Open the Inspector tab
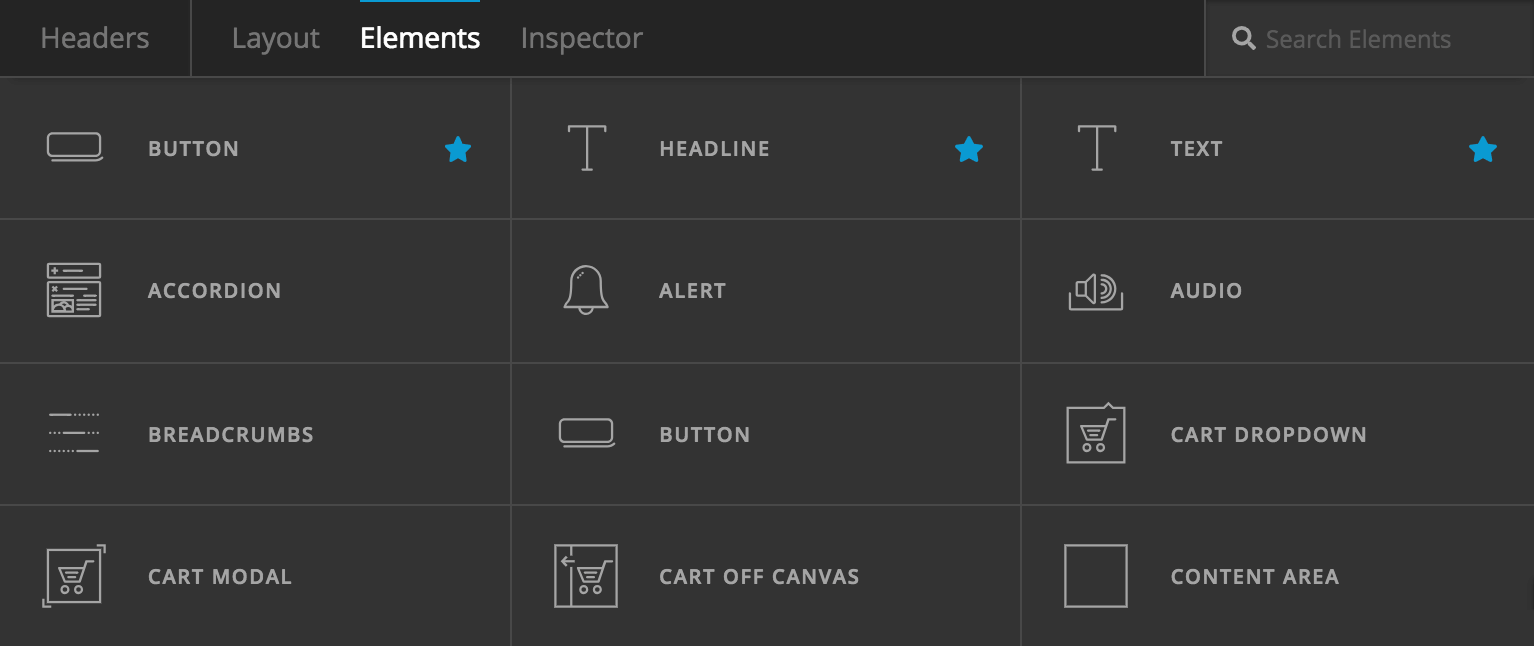Viewport: 1534px width, 646px height. (x=581, y=39)
